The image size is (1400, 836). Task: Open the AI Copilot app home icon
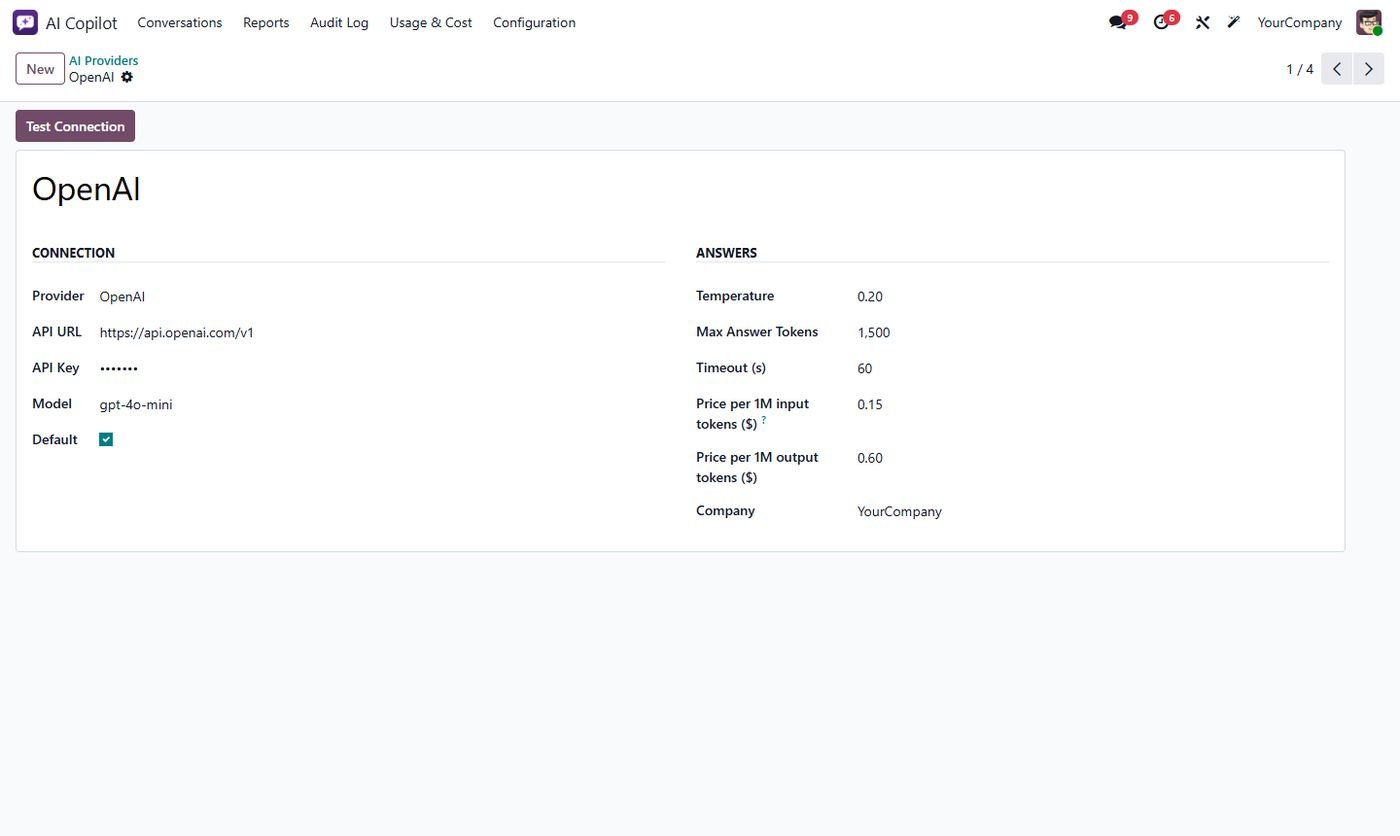pyautogui.click(x=25, y=22)
